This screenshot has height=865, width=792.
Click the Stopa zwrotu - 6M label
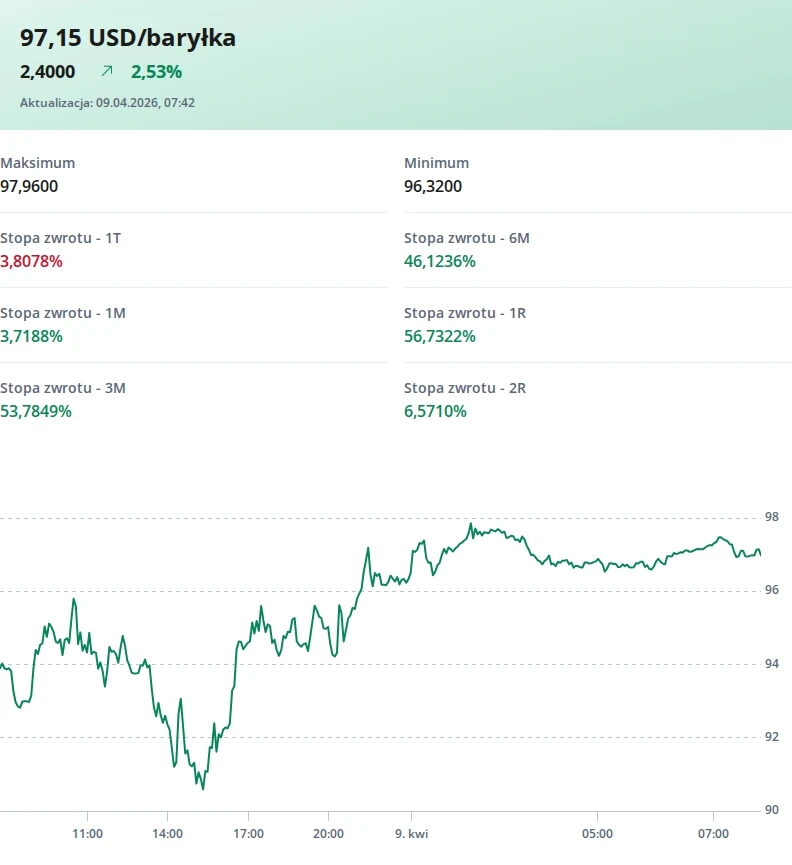(x=467, y=238)
